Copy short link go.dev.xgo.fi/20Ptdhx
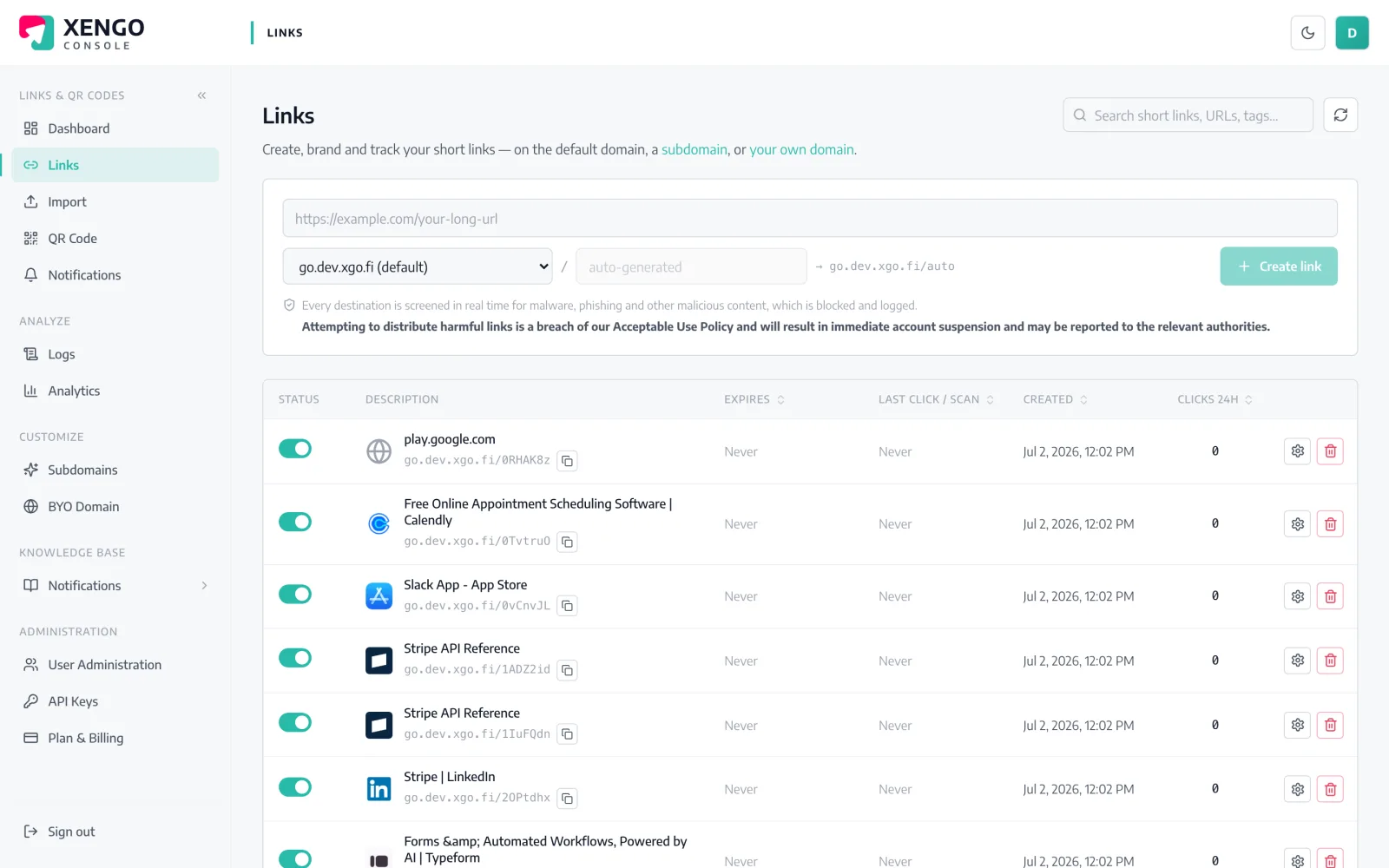 [567, 799]
